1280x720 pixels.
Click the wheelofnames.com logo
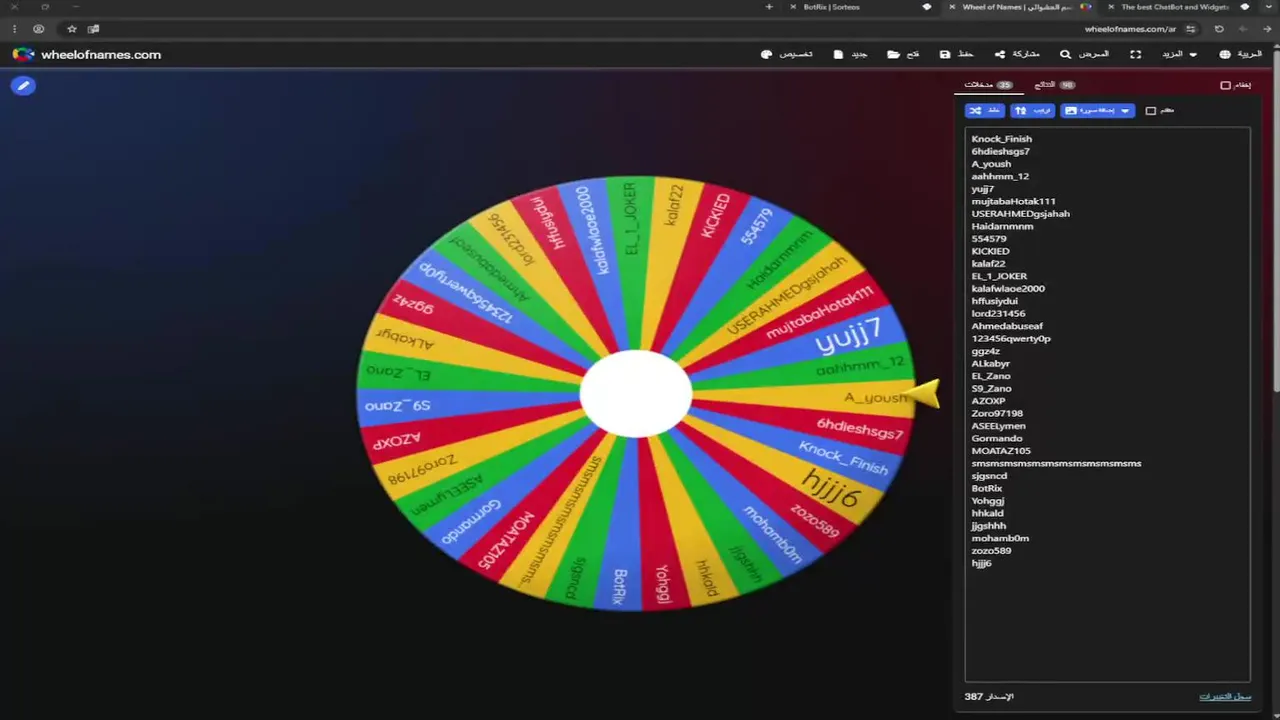pos(87,55)
